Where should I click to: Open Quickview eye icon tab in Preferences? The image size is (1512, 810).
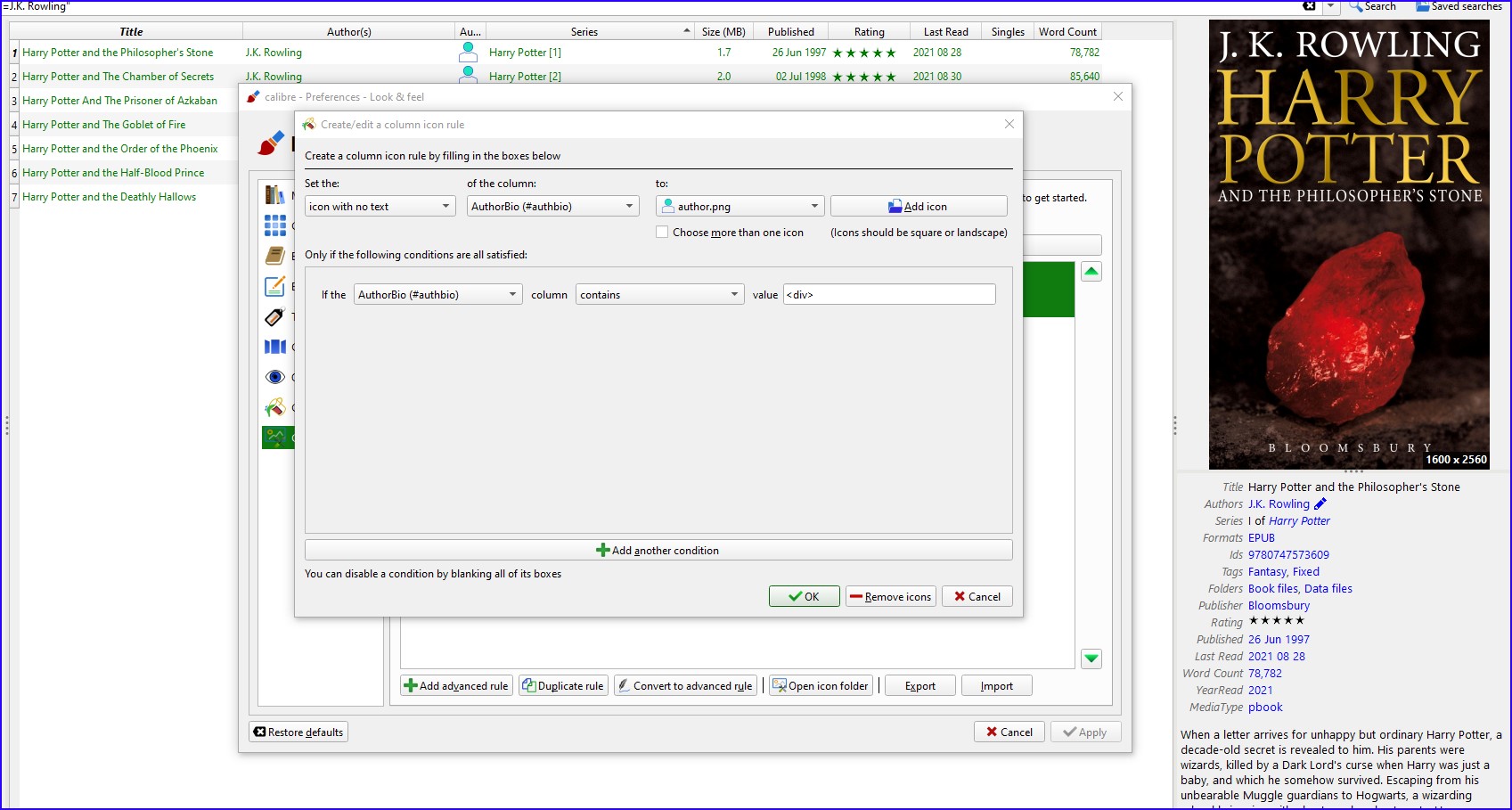coord(275,377)
